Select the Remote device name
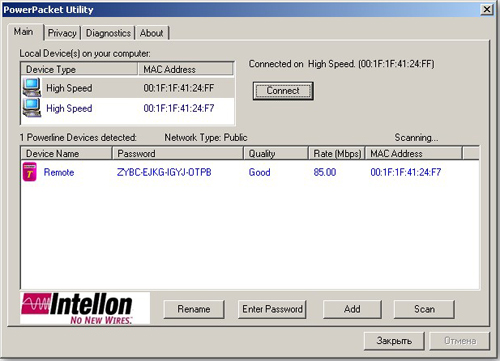 click(x=59, y=172)
